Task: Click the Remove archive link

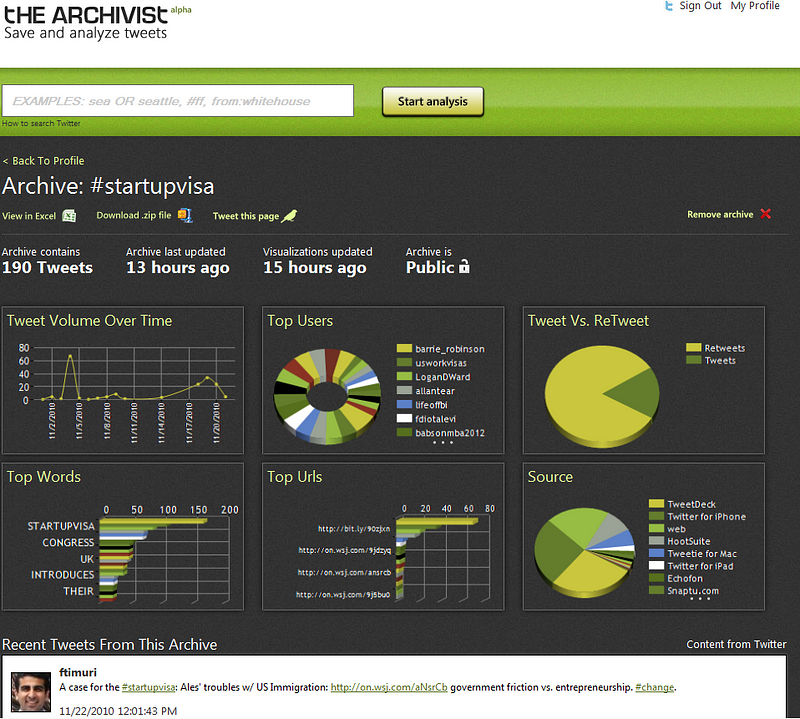Action: [x=720, y=214]
